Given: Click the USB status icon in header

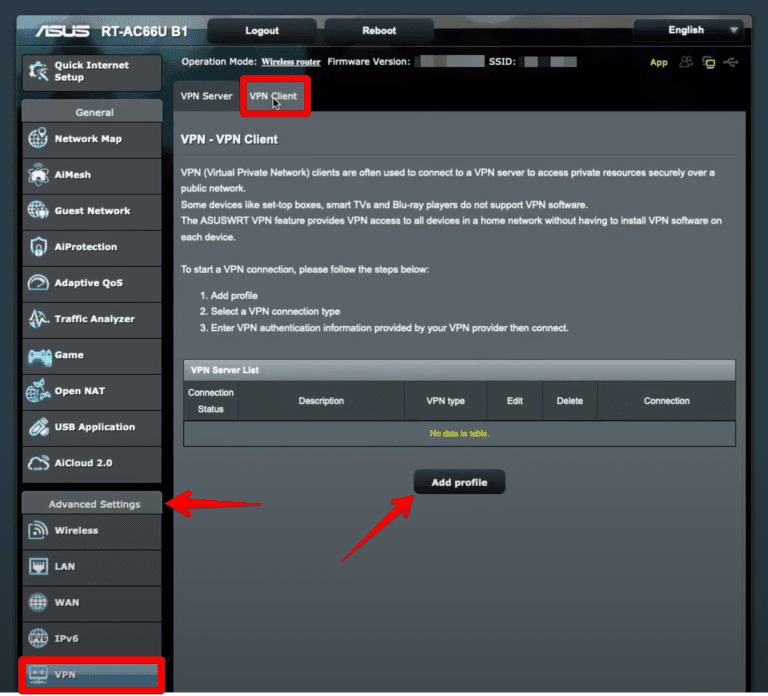Looking at the screenshot, I should pos(732,62).
